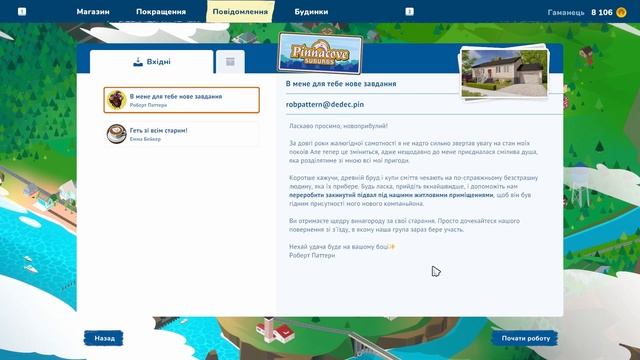Open the Будинки tab
The height and width of the screenshot is (360, 640).
(x=311, y=12)
